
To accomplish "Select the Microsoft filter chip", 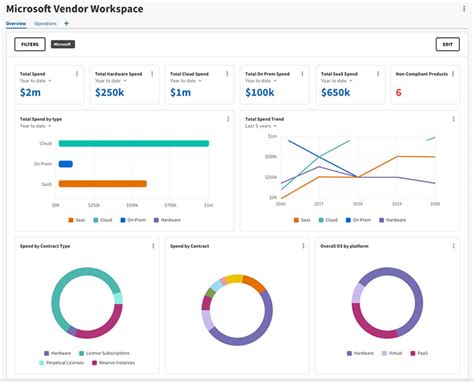I will [63, 44].
